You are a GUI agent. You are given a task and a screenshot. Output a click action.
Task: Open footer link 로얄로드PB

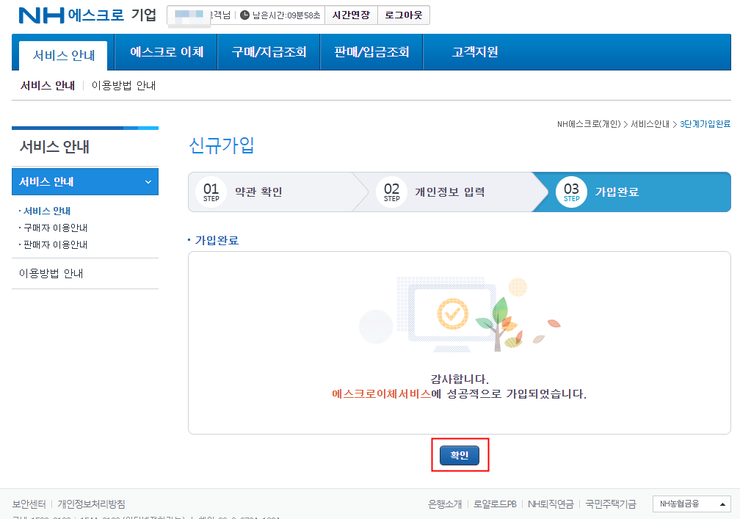pyautogui.click(x=495, y=504)
